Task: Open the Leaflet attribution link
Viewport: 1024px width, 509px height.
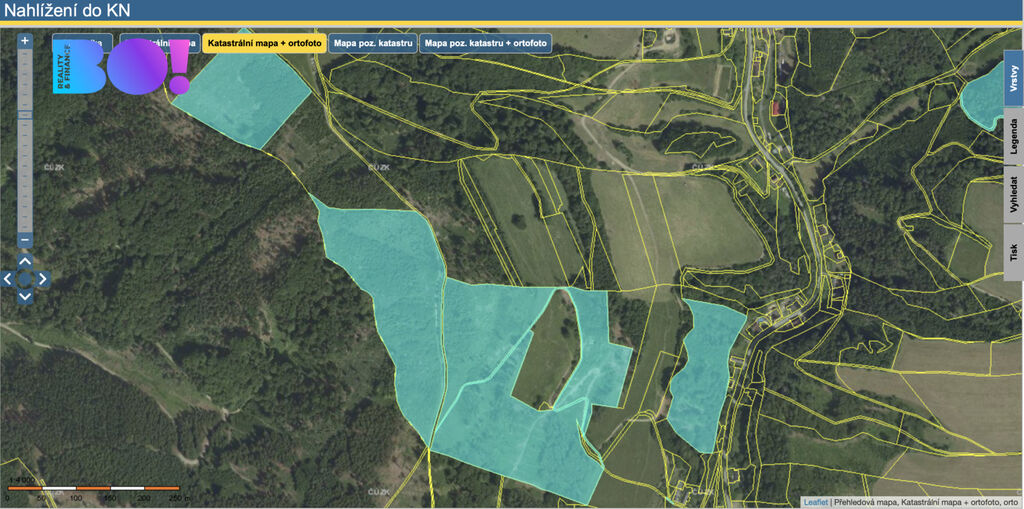Action: click(x=815, y=502)
